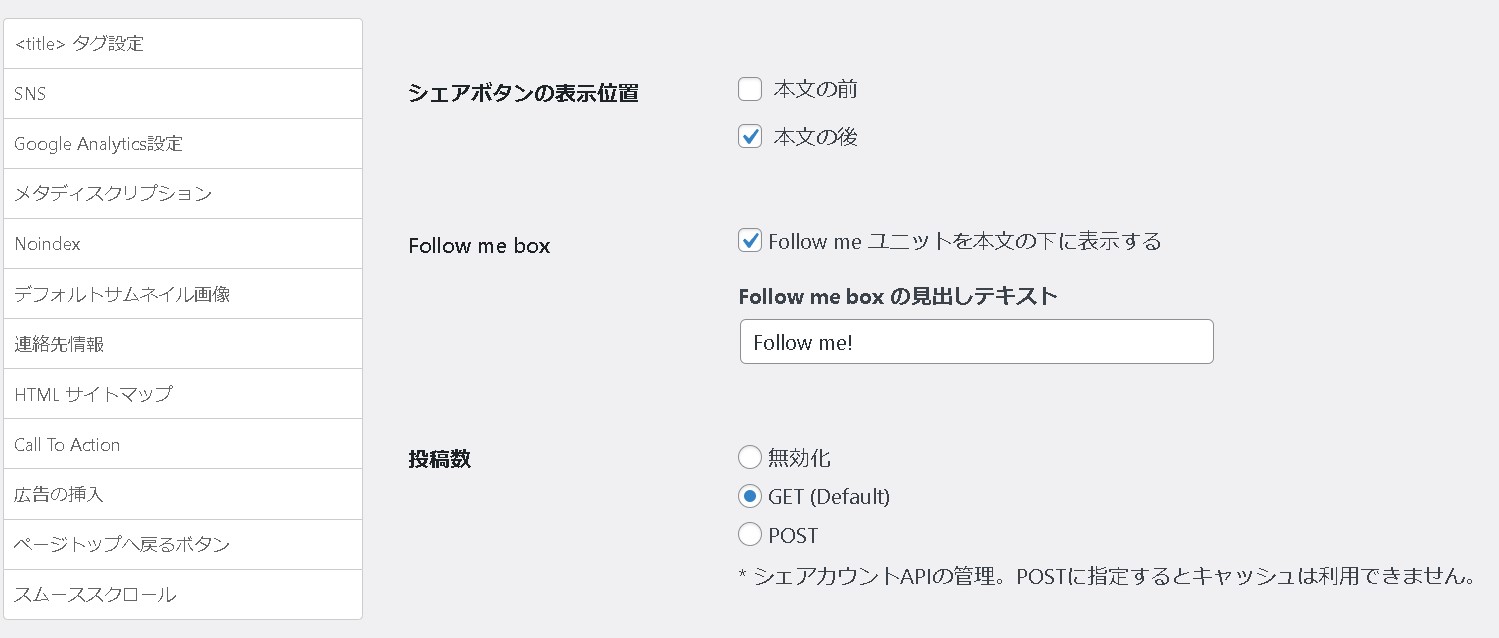This screenshot has height=638, width=1499.
Task: Select 無効化 for share count API
Action: point(750,457)
